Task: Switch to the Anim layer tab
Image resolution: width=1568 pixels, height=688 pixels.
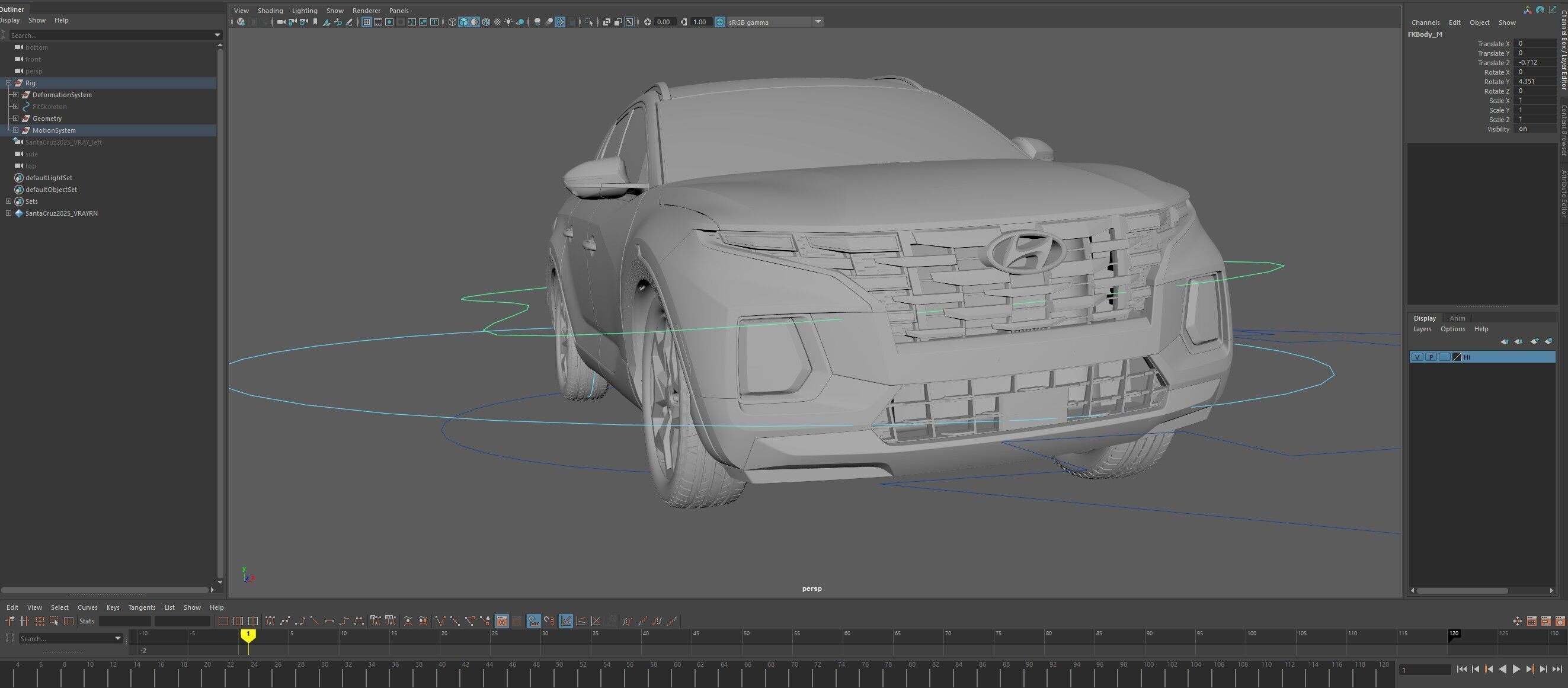Action: (1457, 318)
